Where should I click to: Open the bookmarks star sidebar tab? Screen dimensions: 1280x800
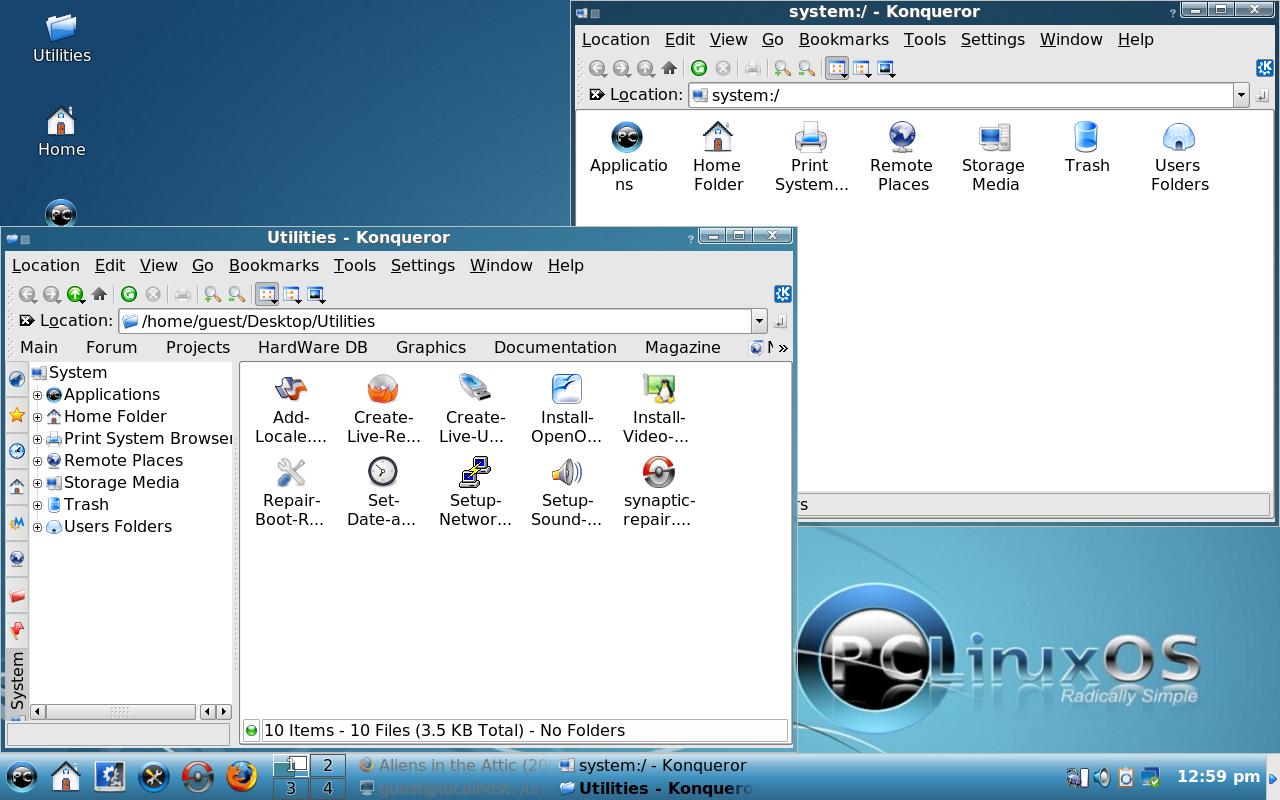(x=17, y=415)
